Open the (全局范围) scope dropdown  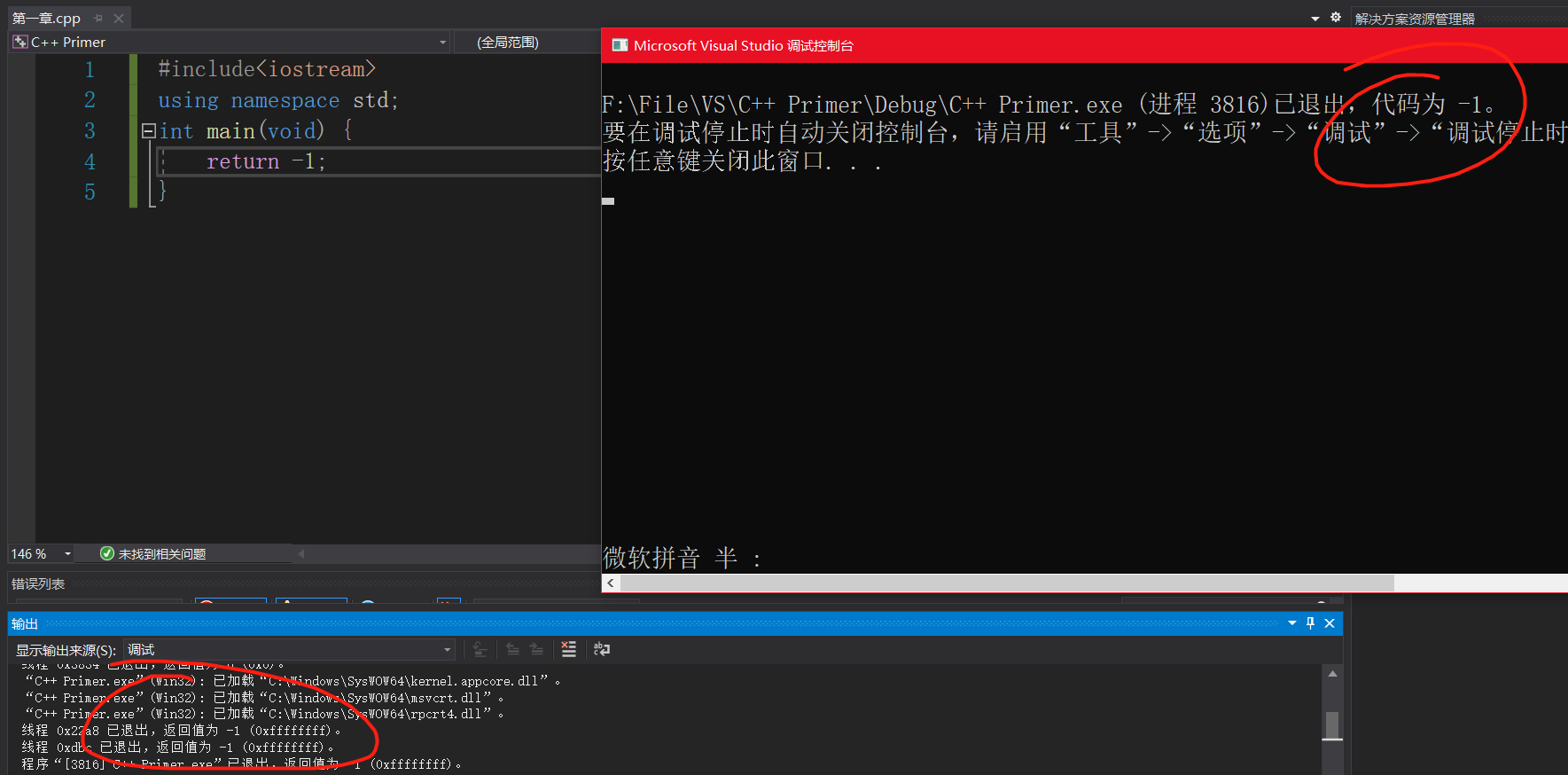tap(527, 43)
